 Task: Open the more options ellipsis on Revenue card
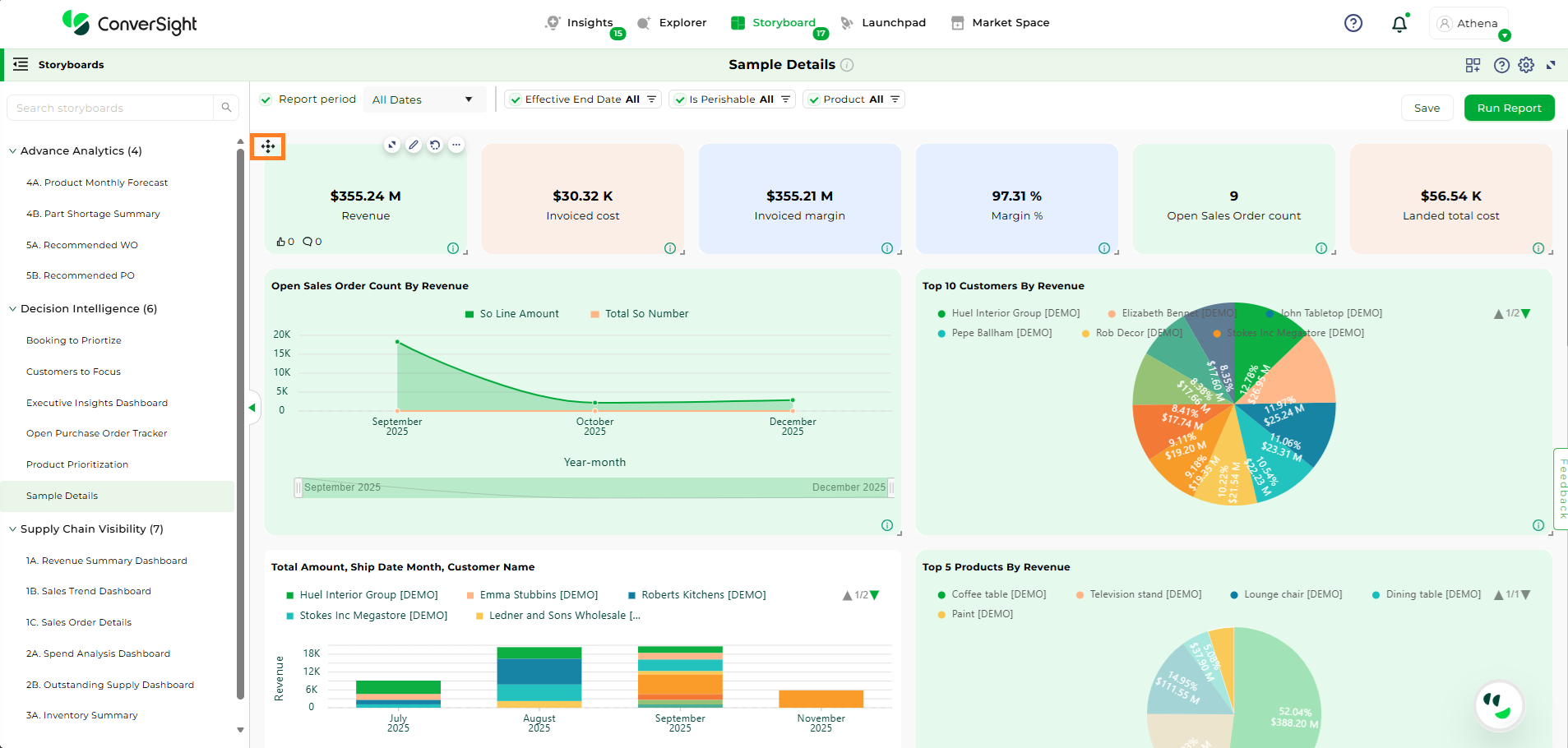point(456,145)
